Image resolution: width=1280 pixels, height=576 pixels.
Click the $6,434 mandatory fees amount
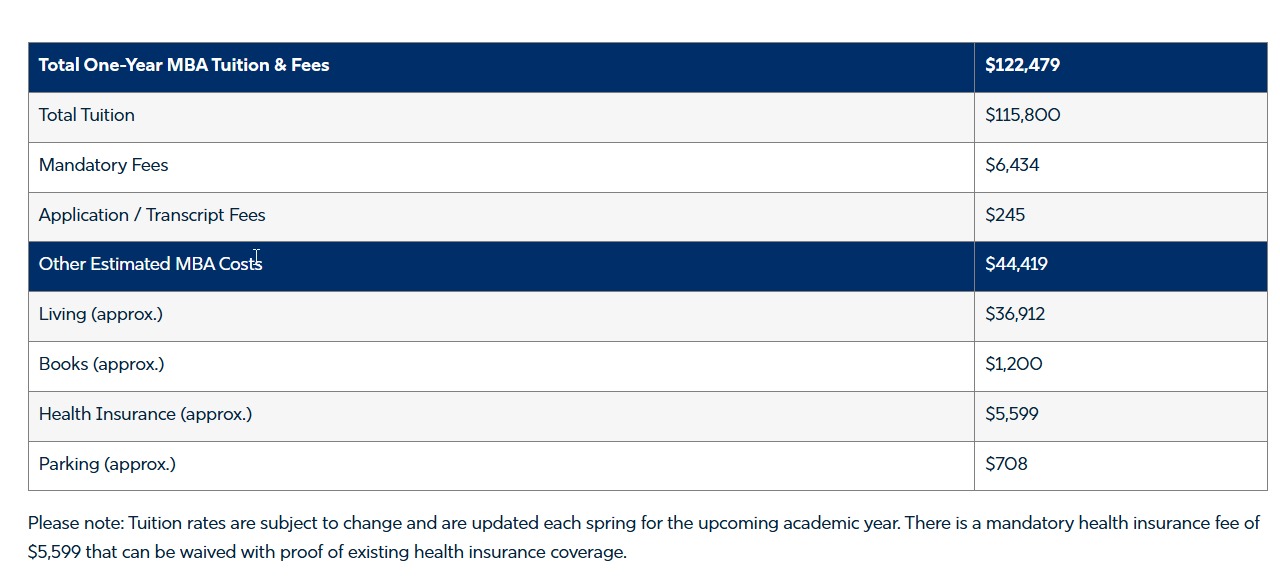pos(1012,165)
